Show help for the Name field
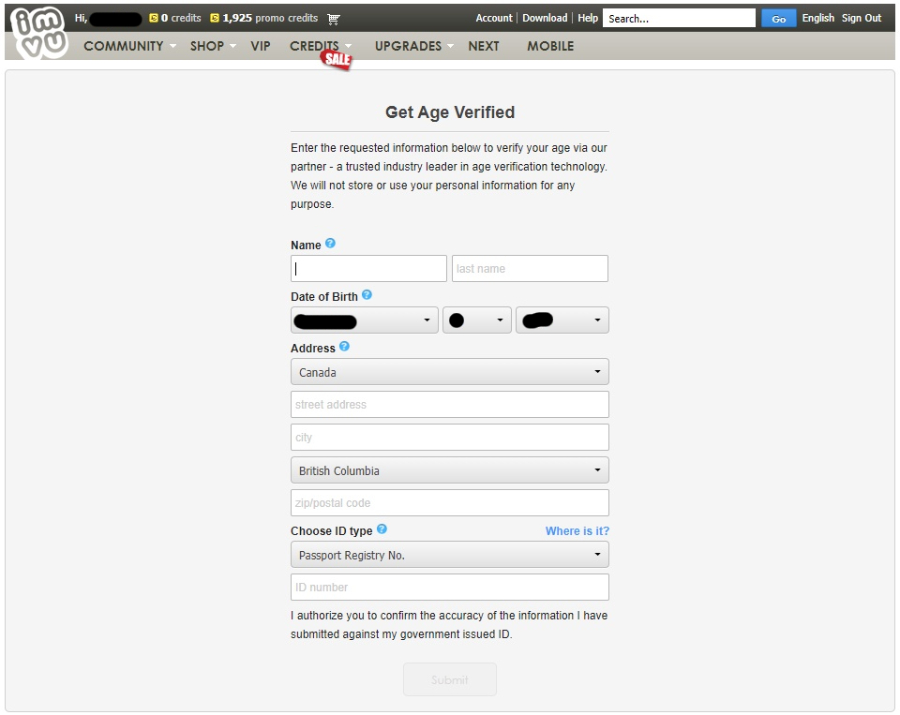 click(330, 243)
